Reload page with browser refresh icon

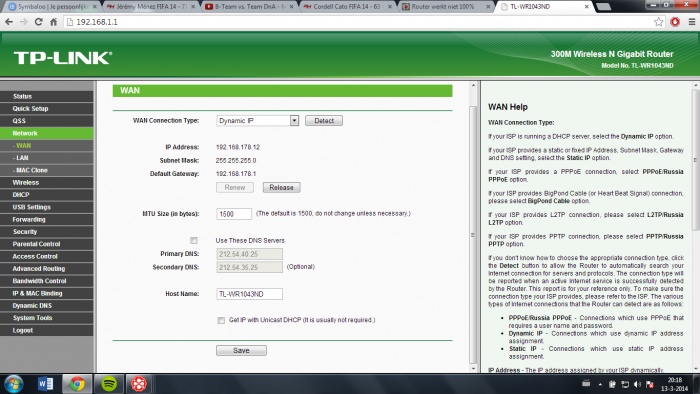point(39,22)
